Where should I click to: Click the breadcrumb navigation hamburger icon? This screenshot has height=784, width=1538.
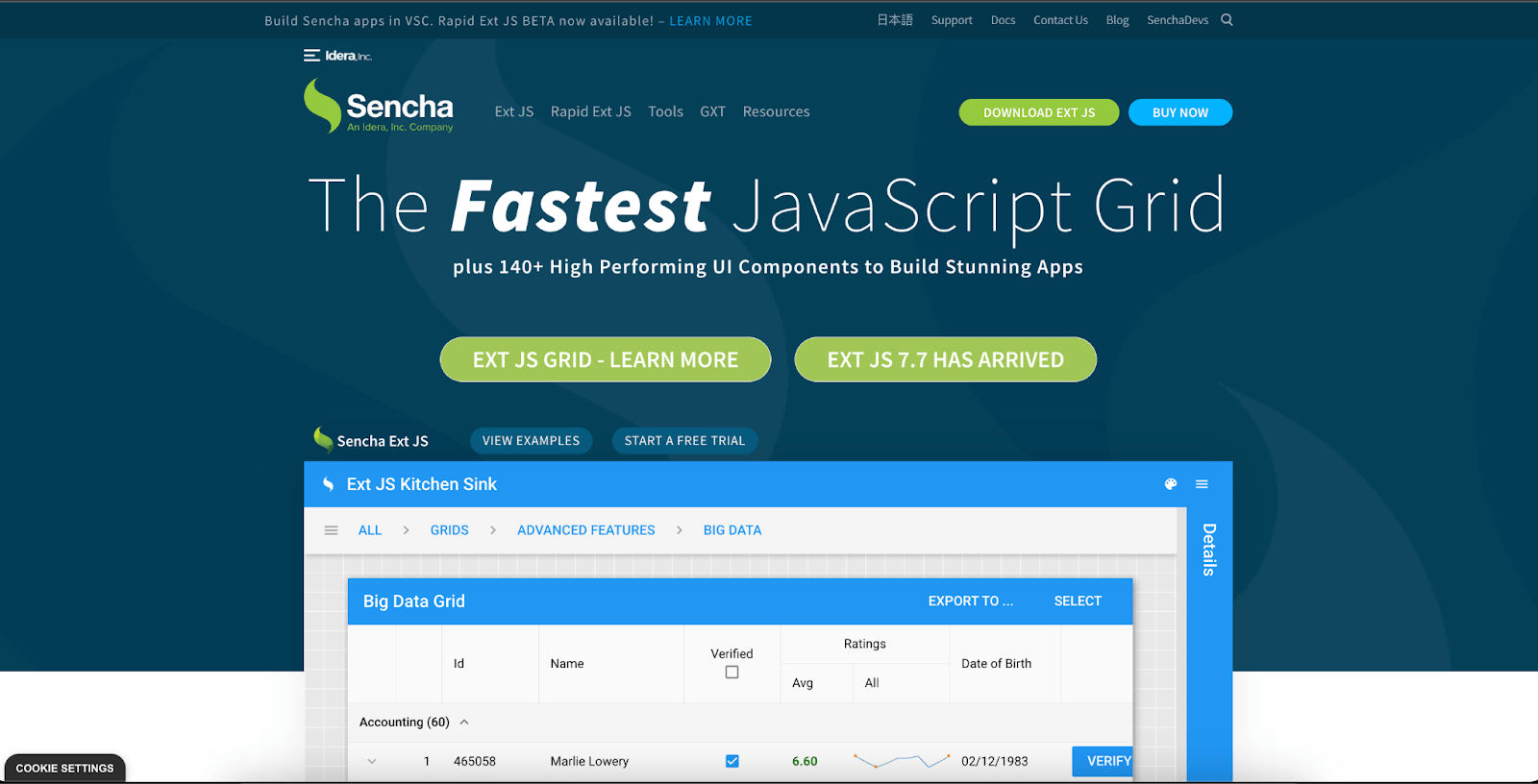(331, 530)
